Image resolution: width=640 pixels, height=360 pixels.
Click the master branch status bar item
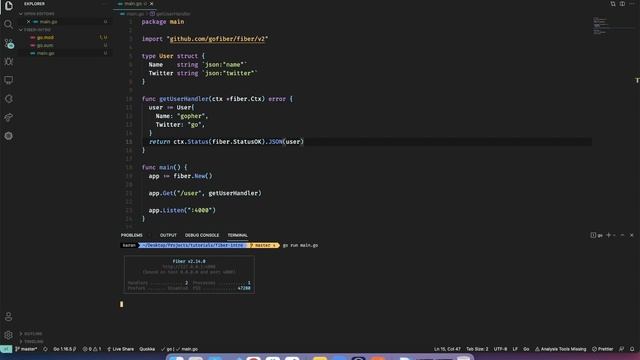click(x=26, y=349)
